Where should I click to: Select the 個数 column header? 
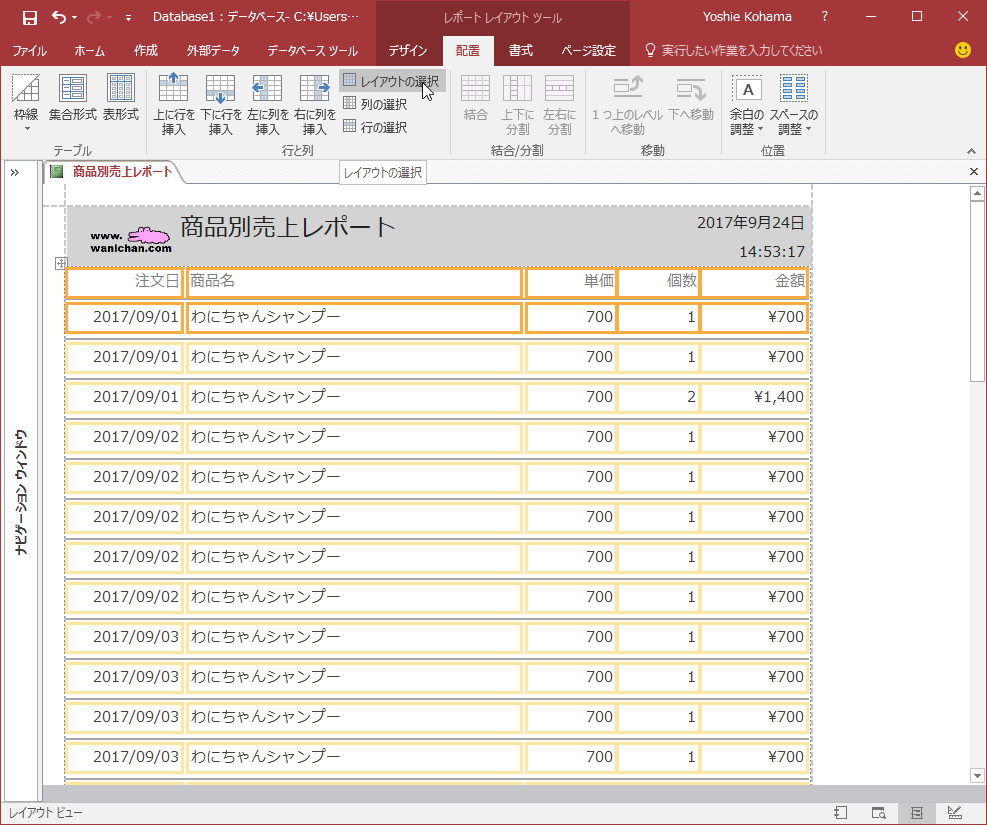659,282
